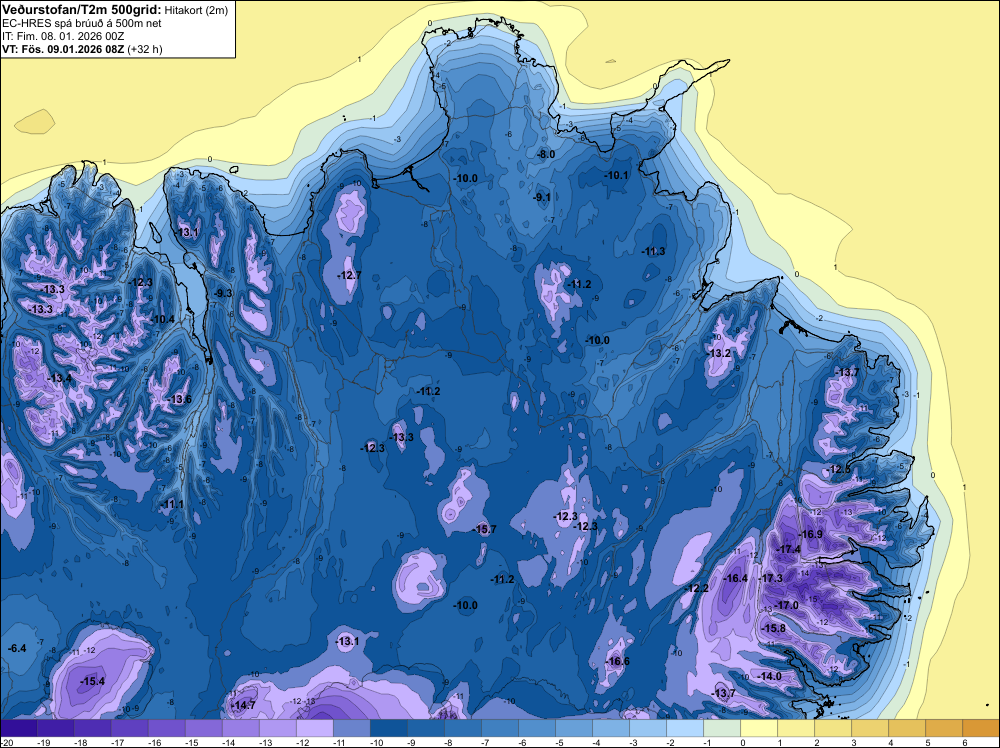Image resolution: width=1000 pixels, height=748 pixels.
Task: Click the '-11' tick label in the legend
Action: click(339, 742)
